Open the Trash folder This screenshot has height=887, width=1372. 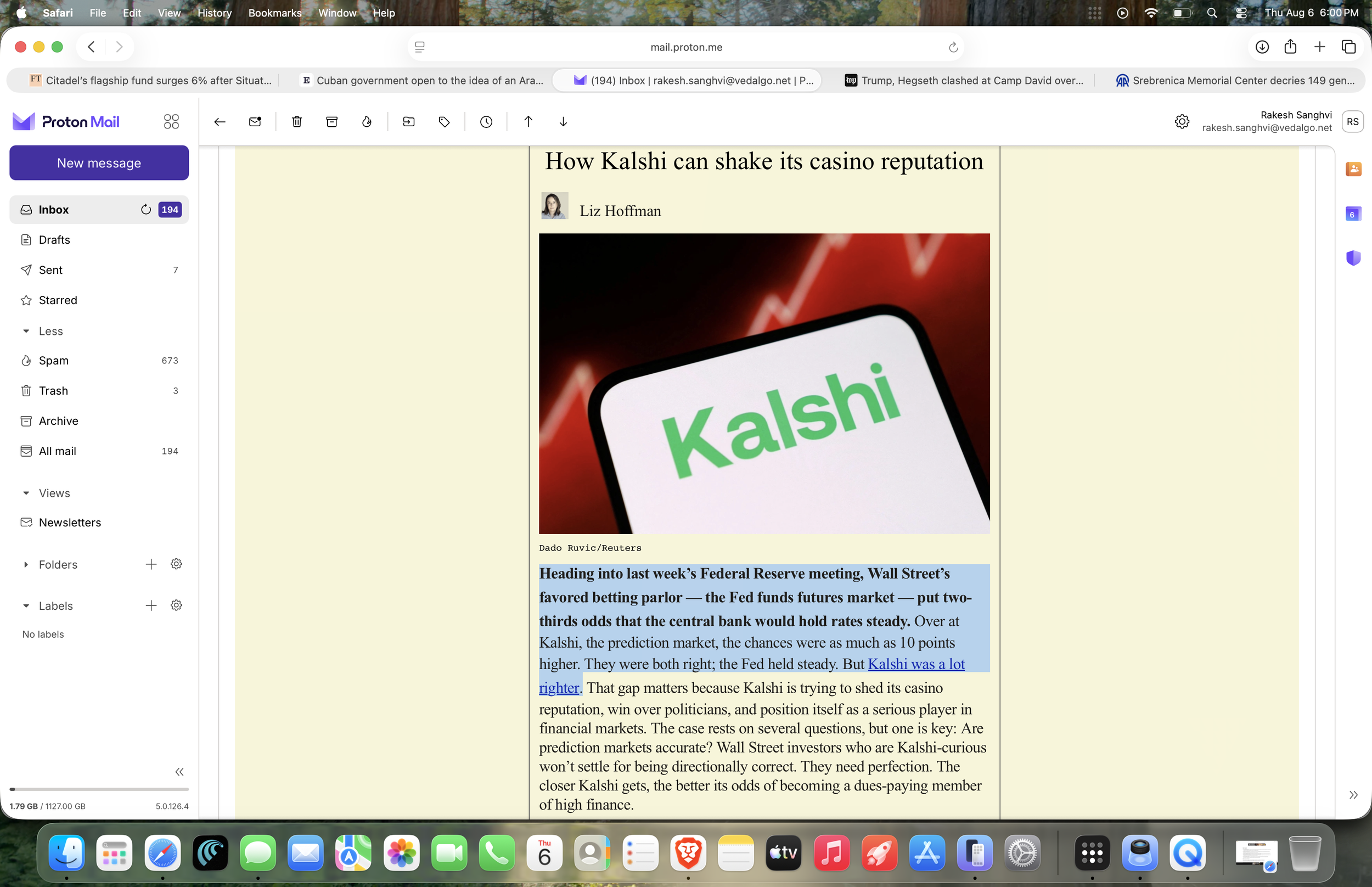pos(99,390)
